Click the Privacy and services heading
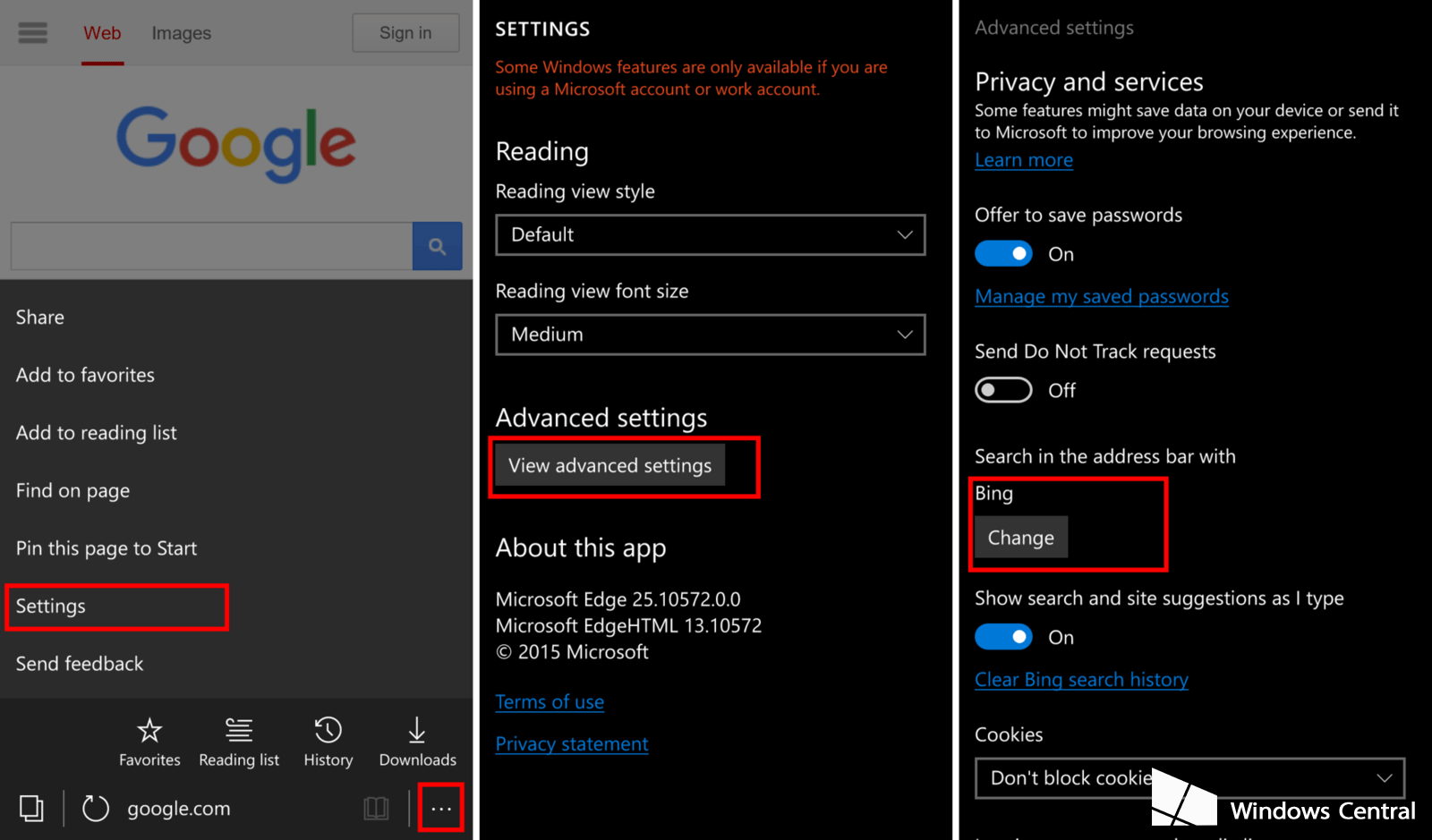1432x840 pixels. (x=1089, y=82)
